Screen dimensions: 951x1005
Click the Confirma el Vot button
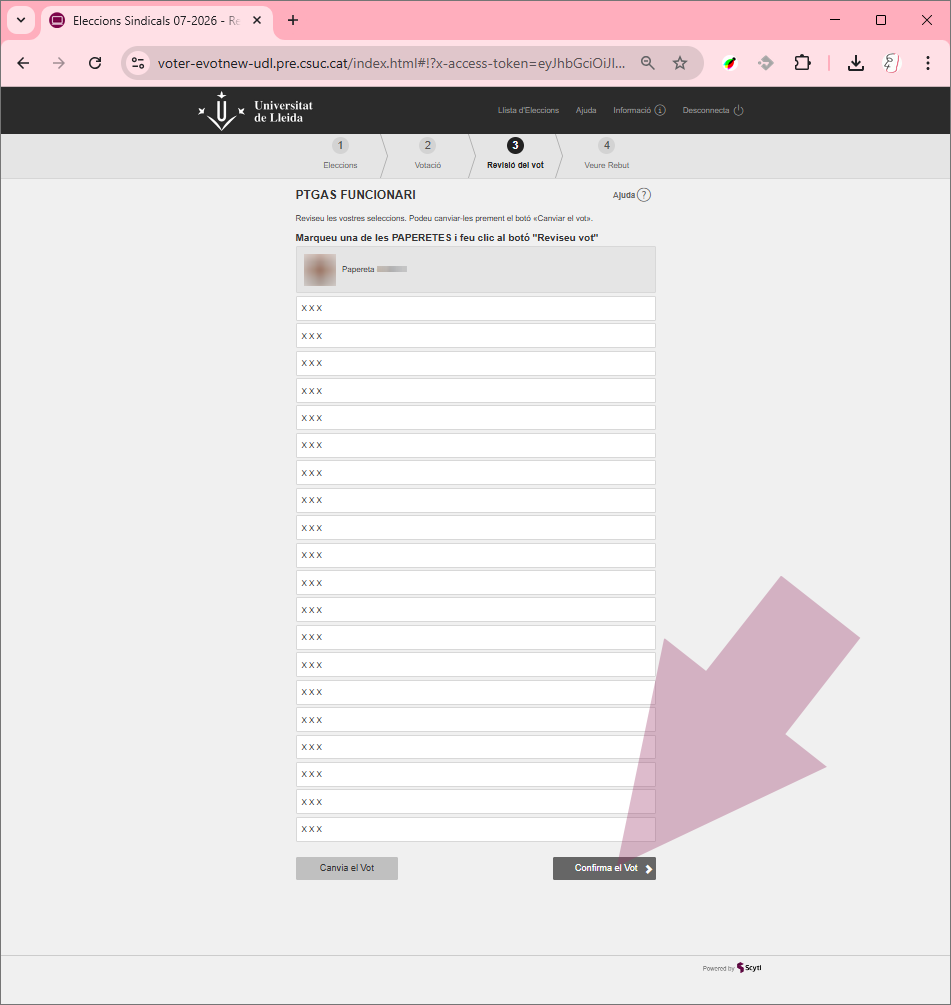click(x=604, y=868)
